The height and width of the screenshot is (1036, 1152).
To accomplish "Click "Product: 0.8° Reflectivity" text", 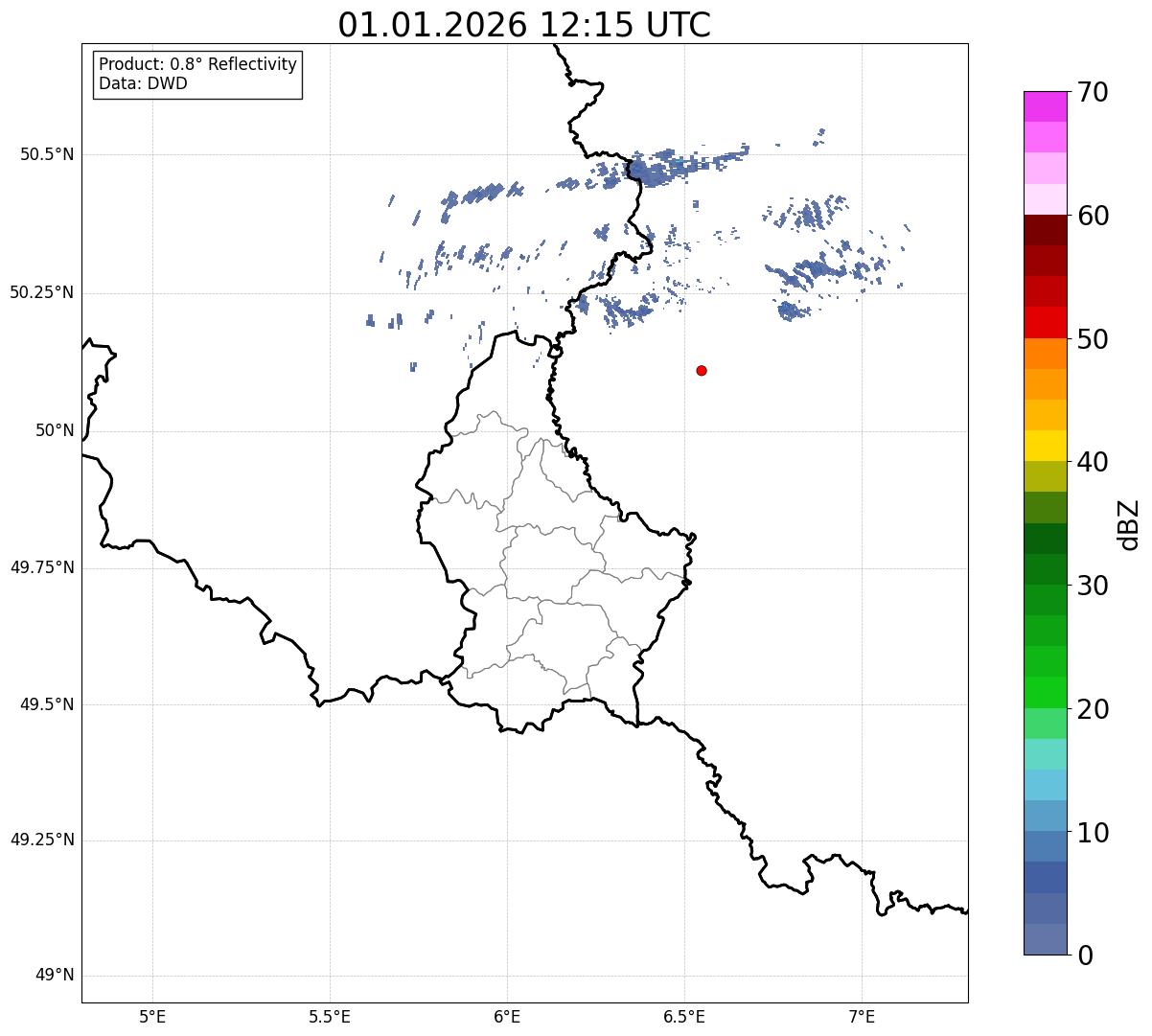I will click(198, 65).
